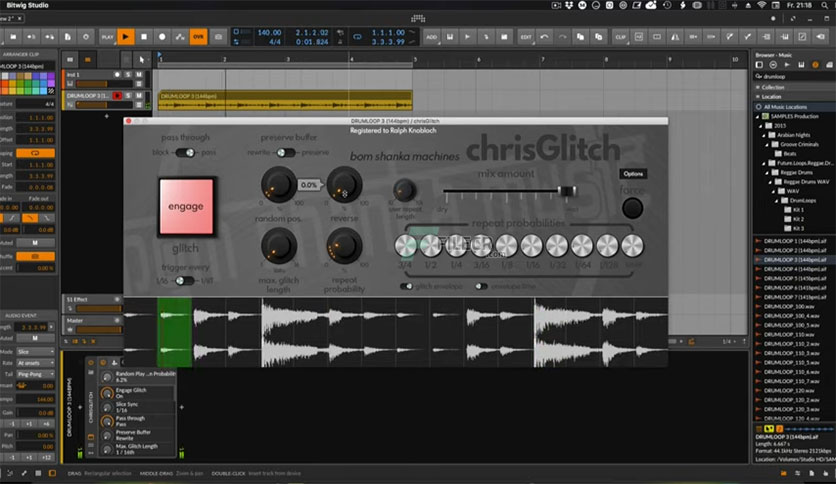The image size is (836, 484).
Task: Start playback with the orange play button
Action: 125,37
